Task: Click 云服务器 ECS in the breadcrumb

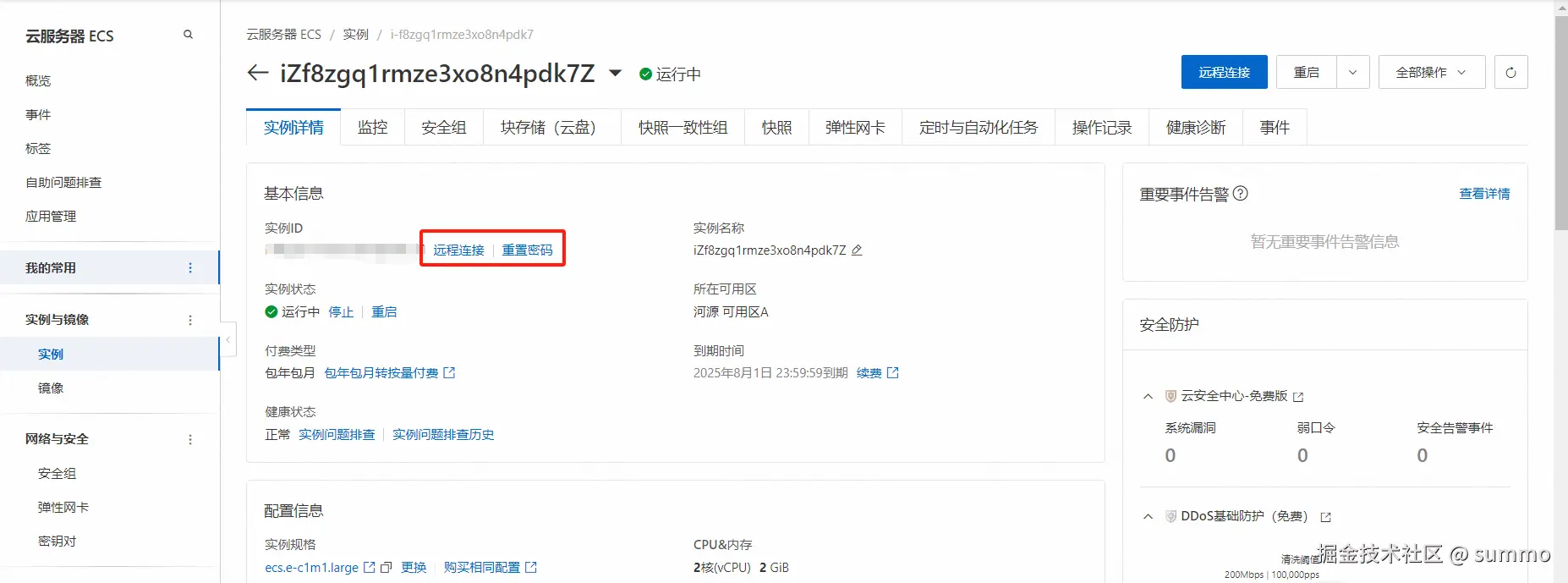Action: [283, 35]
